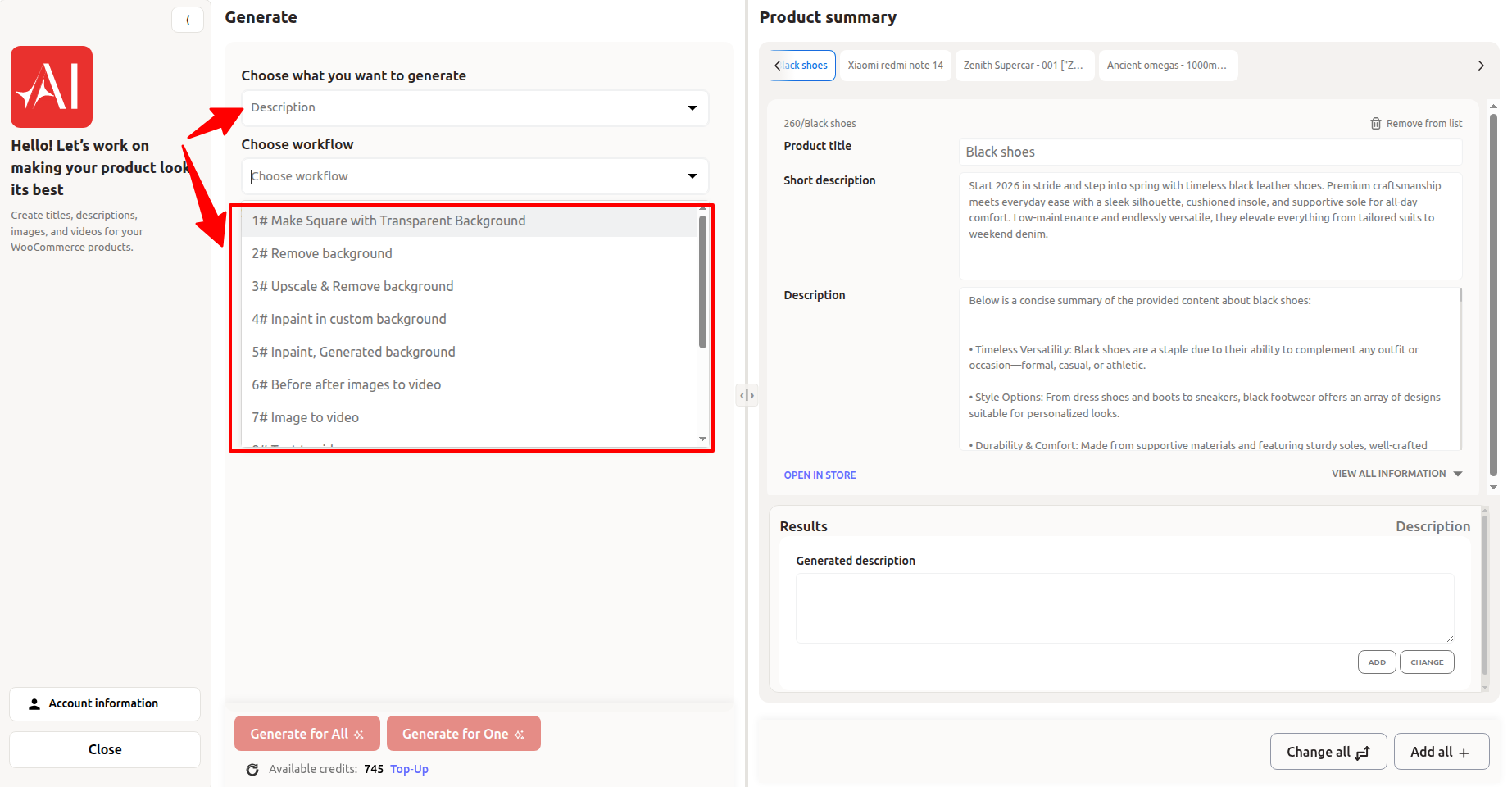1512x787 pixels.
Task: Open the product in store
Action: coord(820,475)
